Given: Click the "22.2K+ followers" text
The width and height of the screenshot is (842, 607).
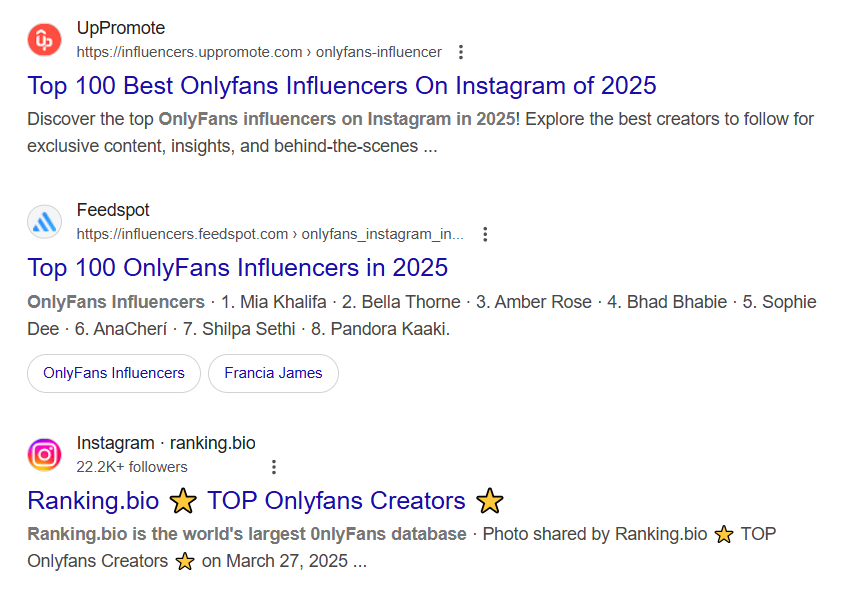Looking at the screenshot, I should (x=132, y=467).
